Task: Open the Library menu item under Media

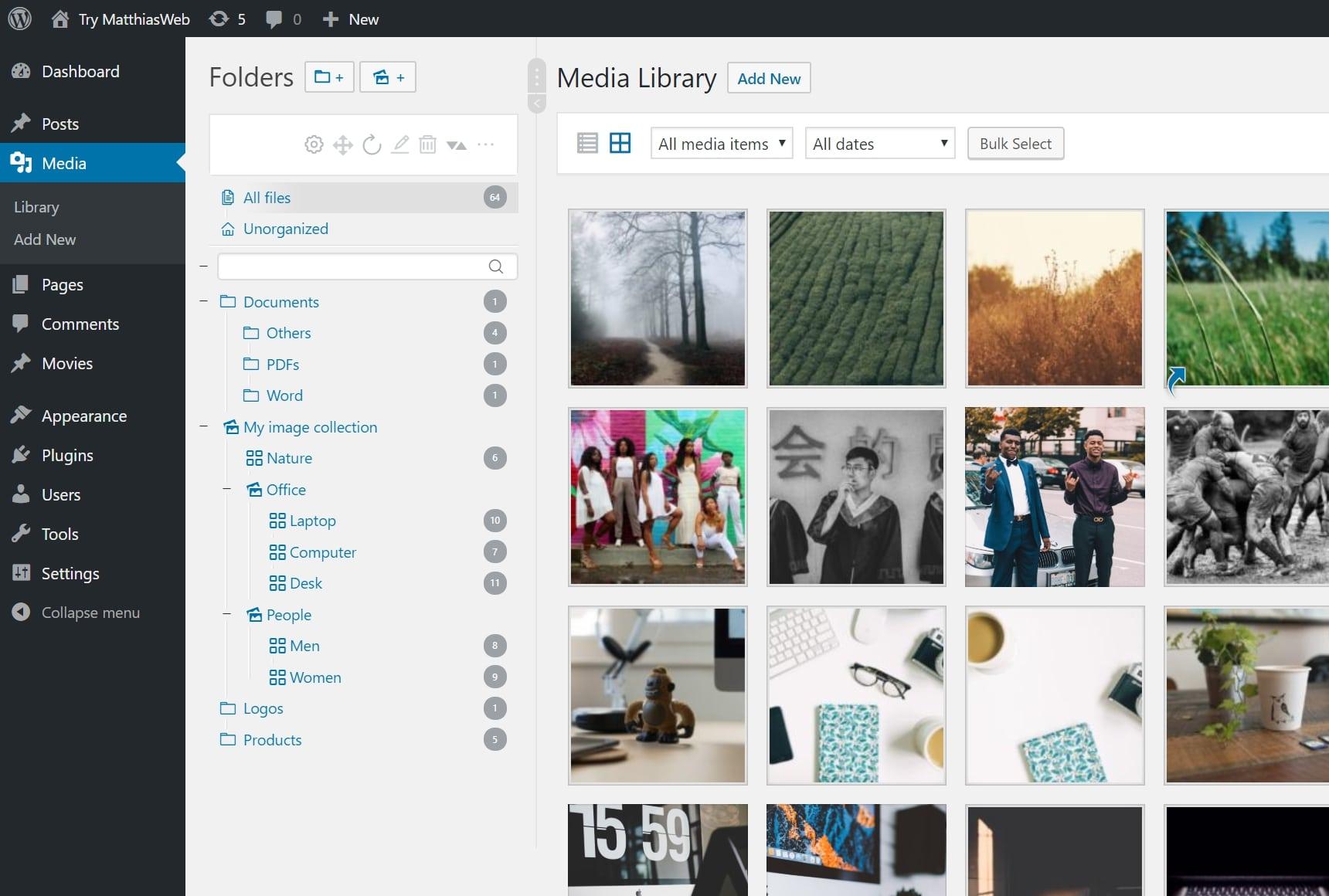Action: [36, 206]
